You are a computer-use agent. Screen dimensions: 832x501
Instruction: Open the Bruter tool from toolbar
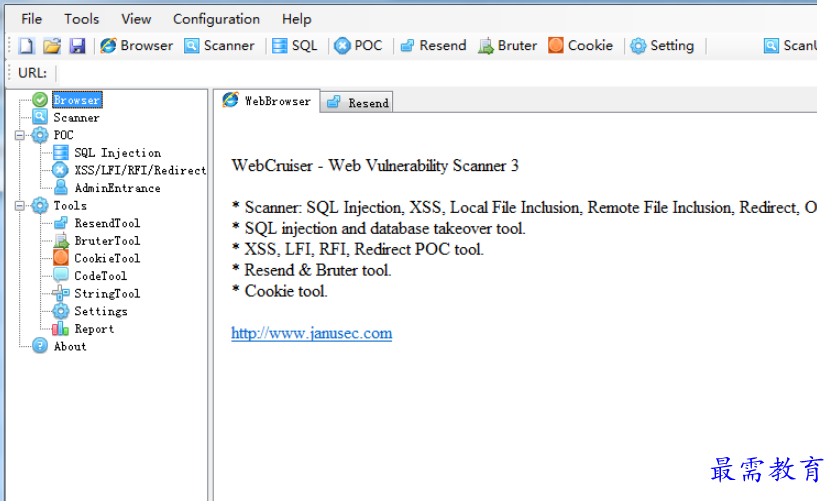click(x=507, y=46)
